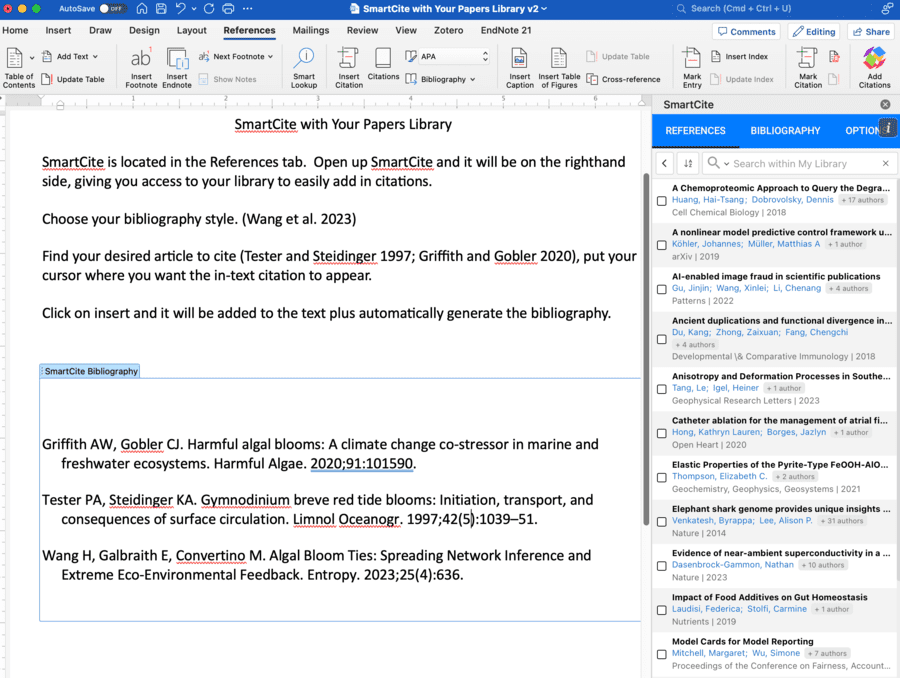Open the search scope dropdown in SmartCite
900x678 pixels.
727,164
